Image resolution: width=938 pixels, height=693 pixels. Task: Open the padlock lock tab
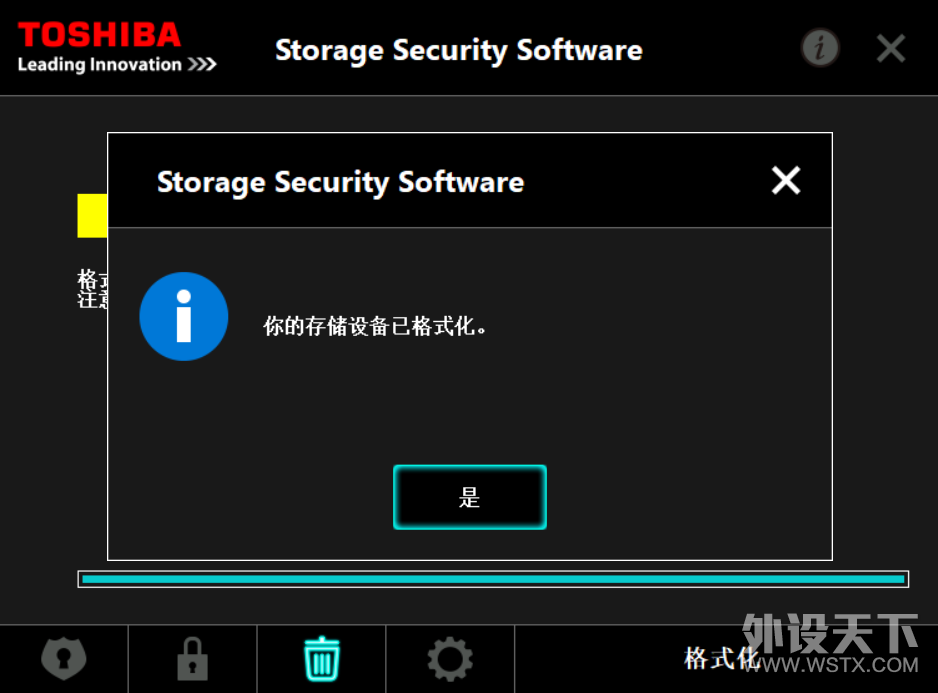click(x=193, y=659)
